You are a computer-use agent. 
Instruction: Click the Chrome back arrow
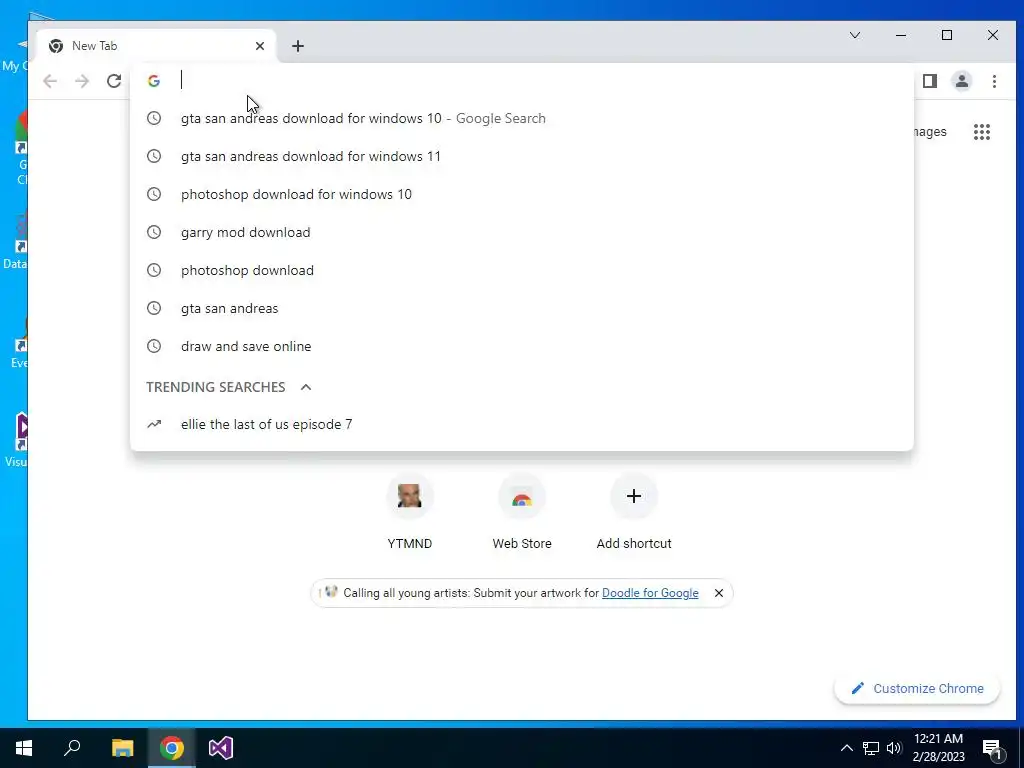click(x=50, y=81)
